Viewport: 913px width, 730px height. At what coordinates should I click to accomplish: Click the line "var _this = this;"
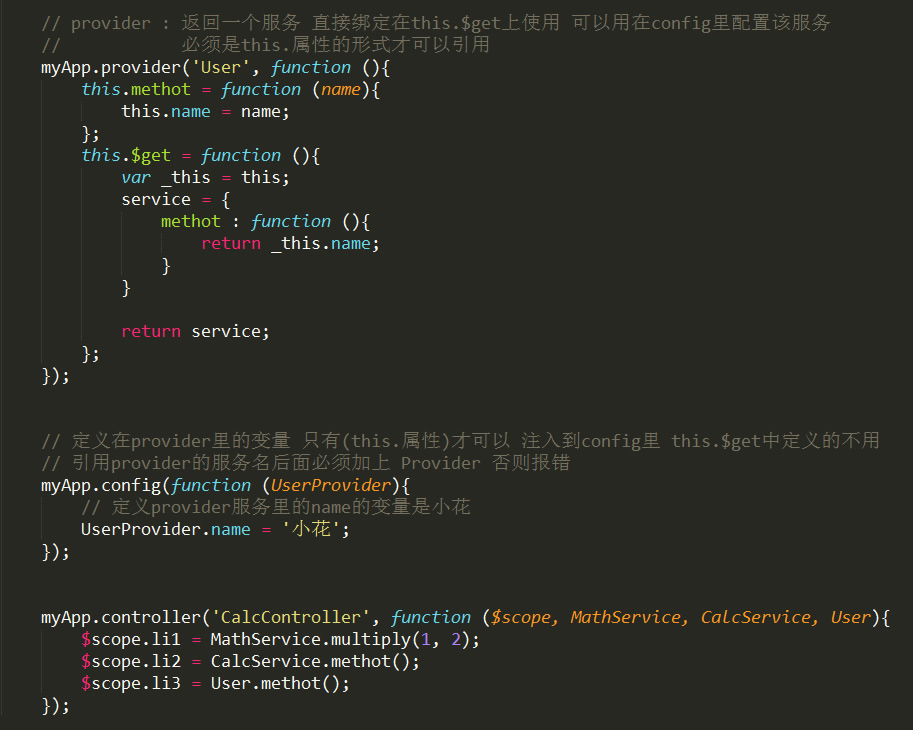pos(205,178)
